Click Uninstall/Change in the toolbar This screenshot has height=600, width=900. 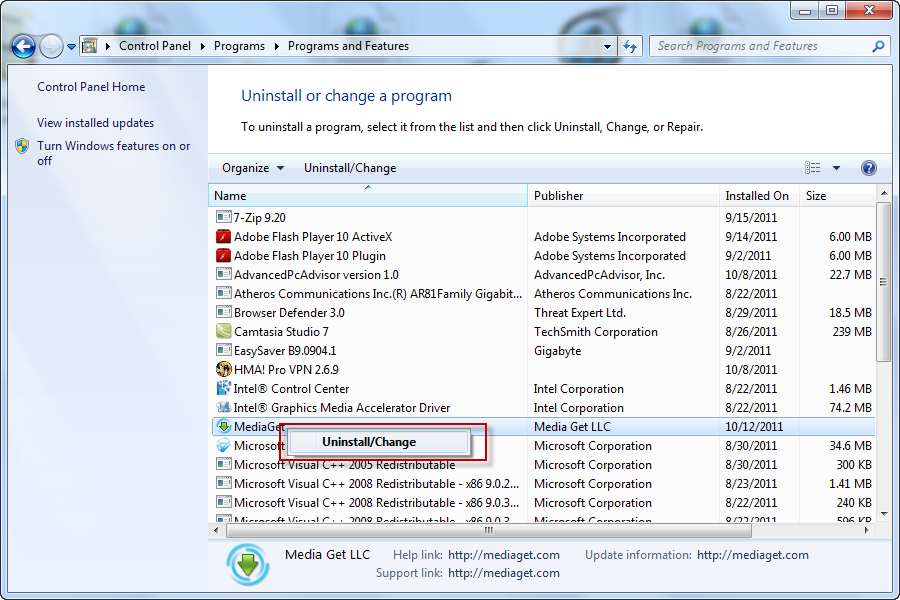coord(350,168)
